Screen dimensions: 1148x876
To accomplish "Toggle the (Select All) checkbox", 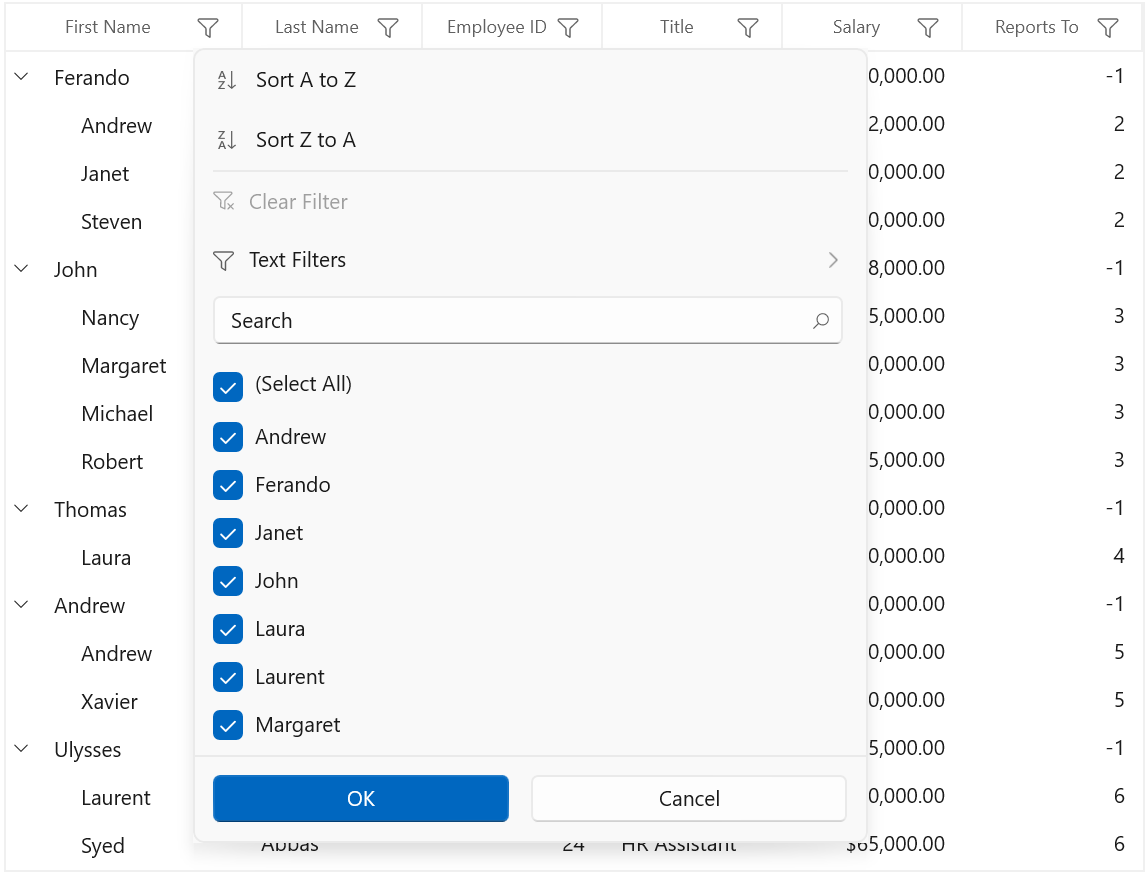I will (x=228, y=387).
